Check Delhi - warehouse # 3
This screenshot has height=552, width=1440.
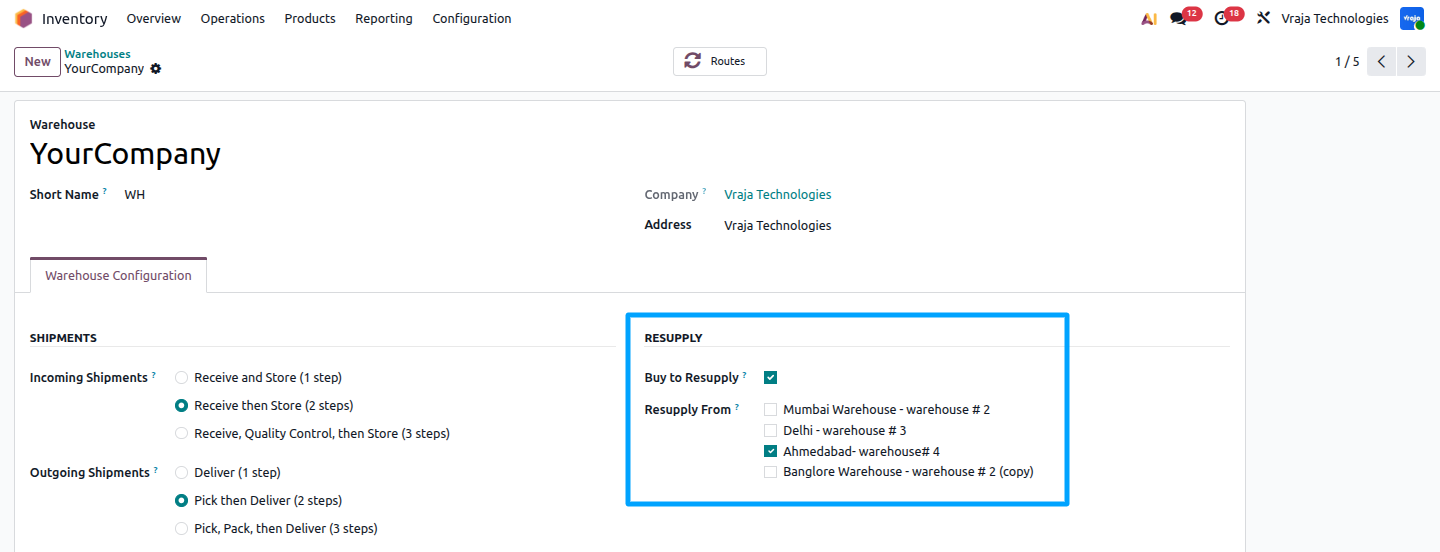click(771, 431)
